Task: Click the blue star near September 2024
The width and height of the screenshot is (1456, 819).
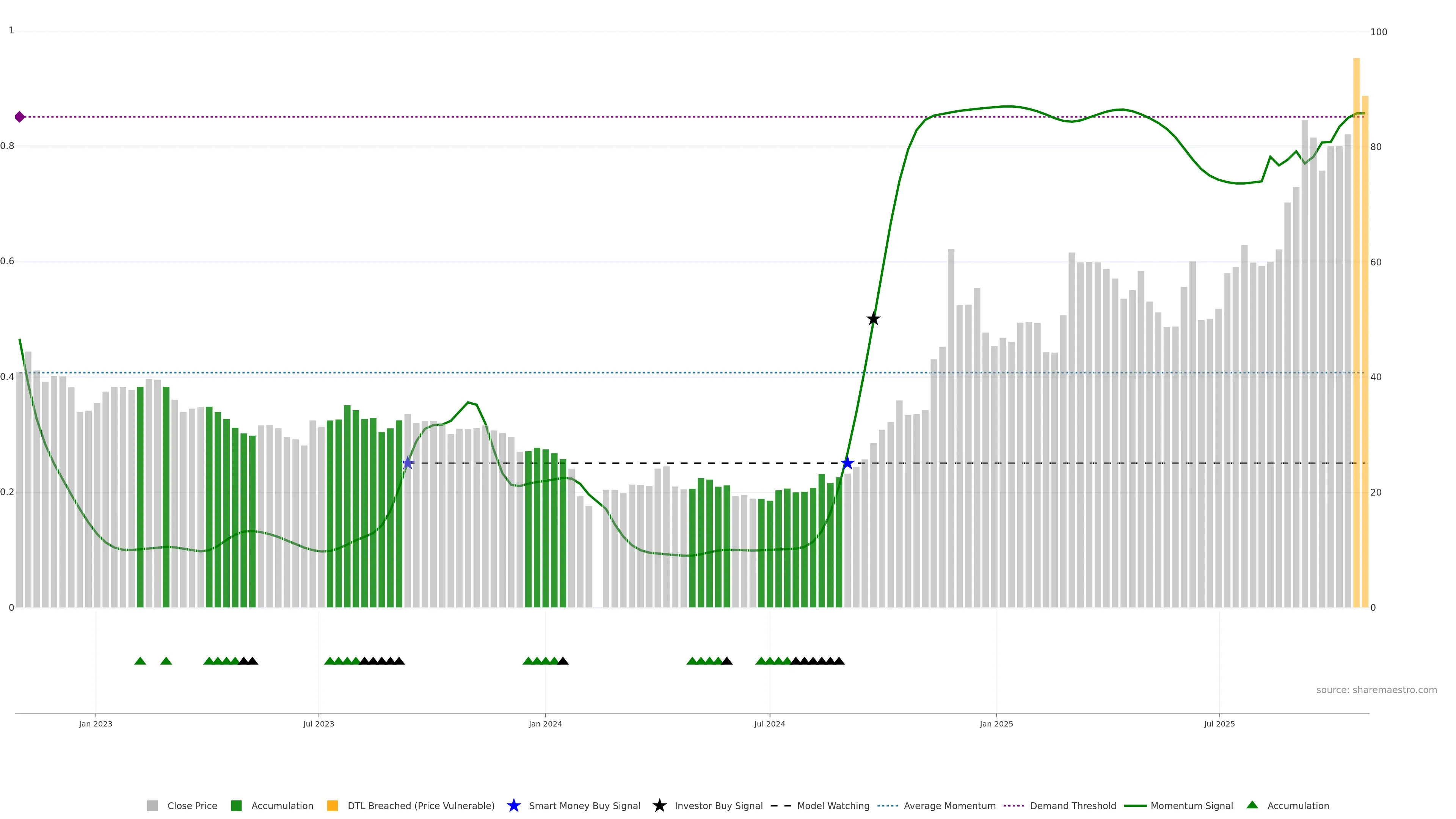Action: 847,463
